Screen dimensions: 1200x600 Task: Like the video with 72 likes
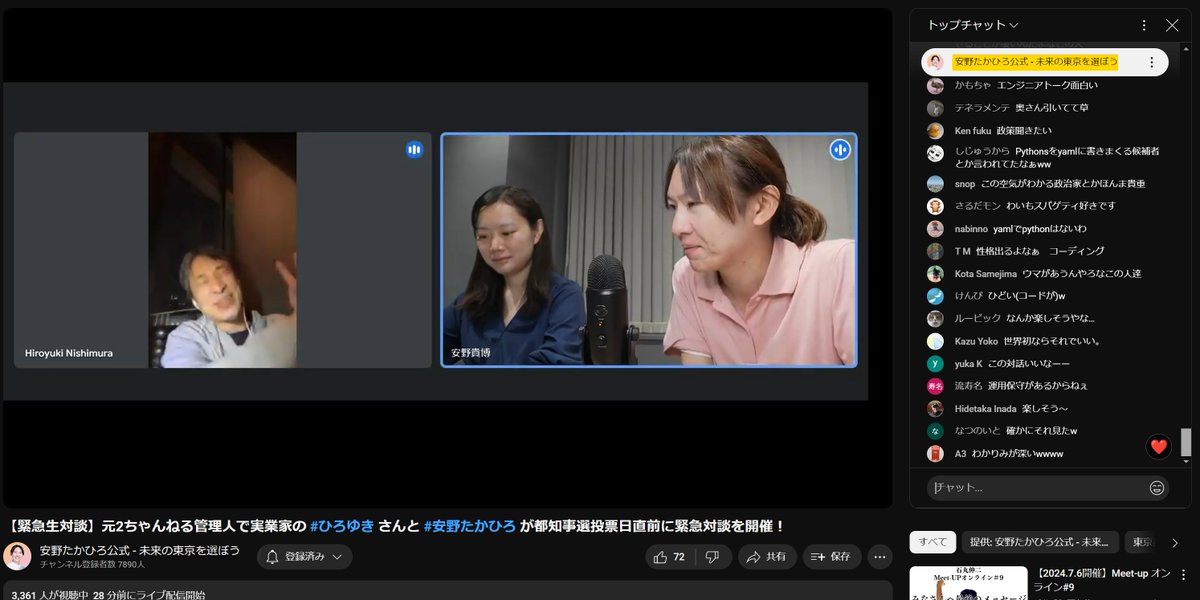point(671,557)
